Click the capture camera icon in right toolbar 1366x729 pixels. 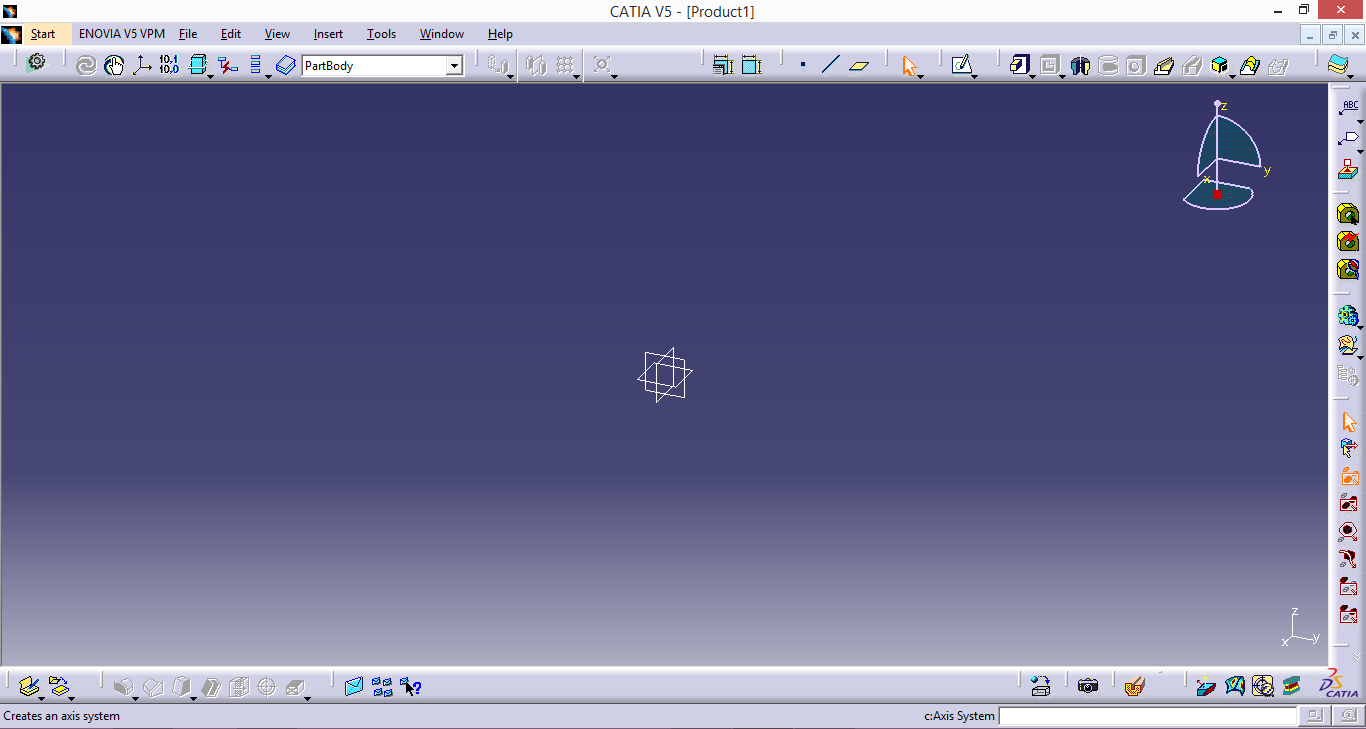coord(1348,477)
